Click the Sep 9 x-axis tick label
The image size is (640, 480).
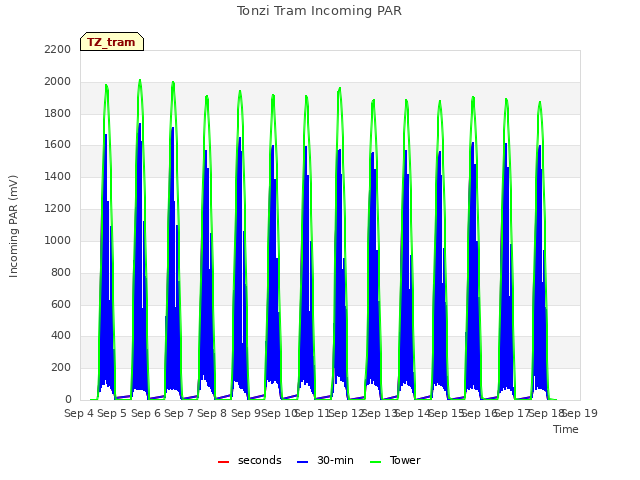click(246, 413)
